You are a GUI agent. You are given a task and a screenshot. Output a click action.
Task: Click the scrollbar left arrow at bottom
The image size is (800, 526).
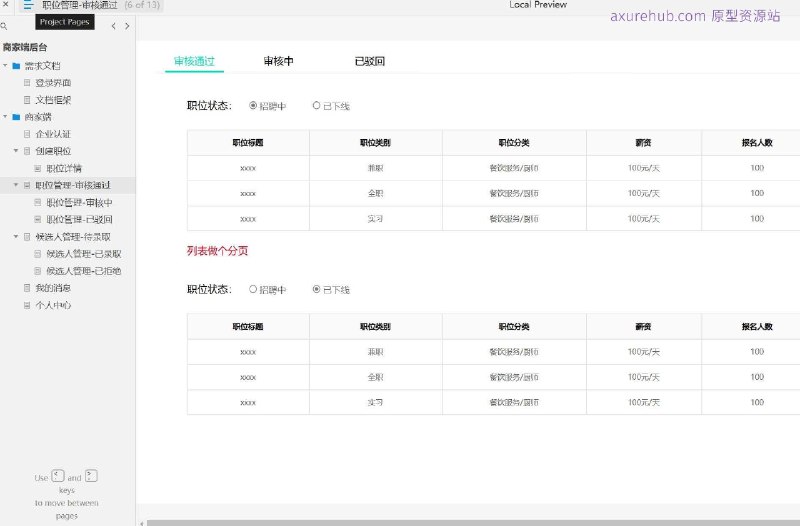142,523
